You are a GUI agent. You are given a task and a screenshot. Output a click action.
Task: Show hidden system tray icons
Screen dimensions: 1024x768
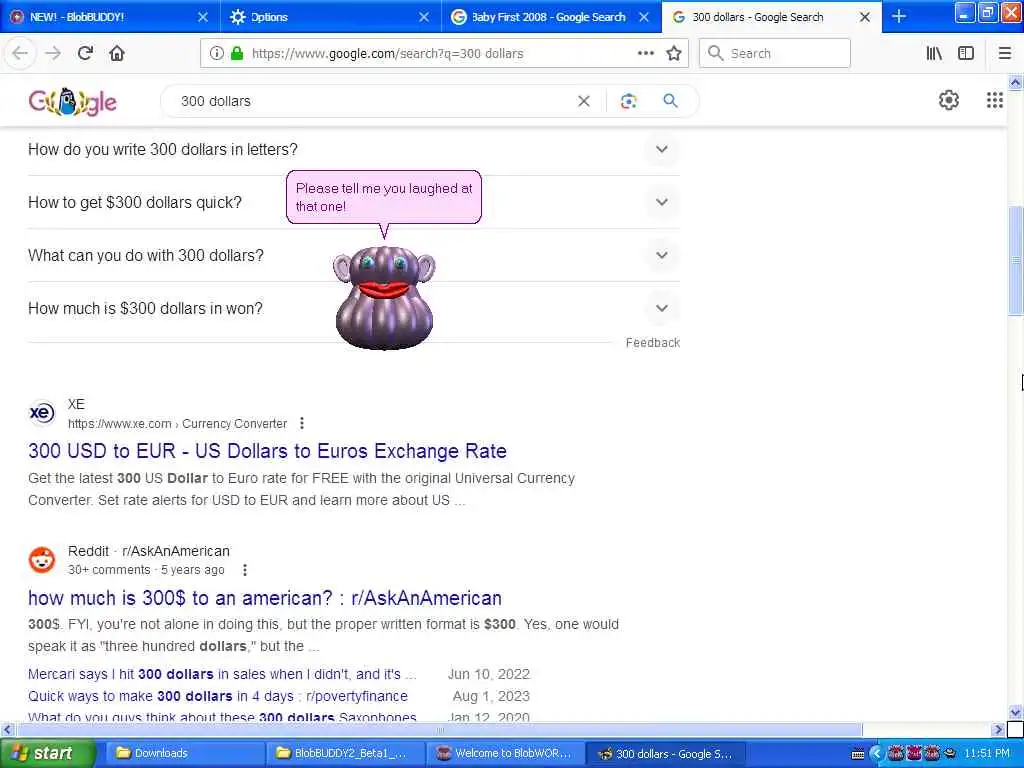click(x=876, y=754)
